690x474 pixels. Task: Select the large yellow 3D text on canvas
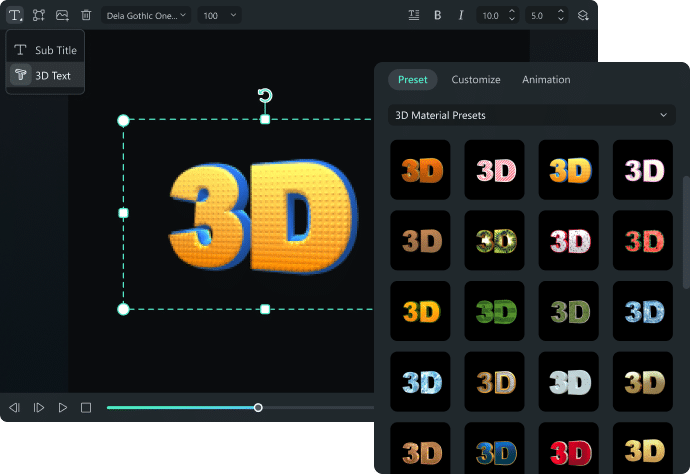[263, 216]
